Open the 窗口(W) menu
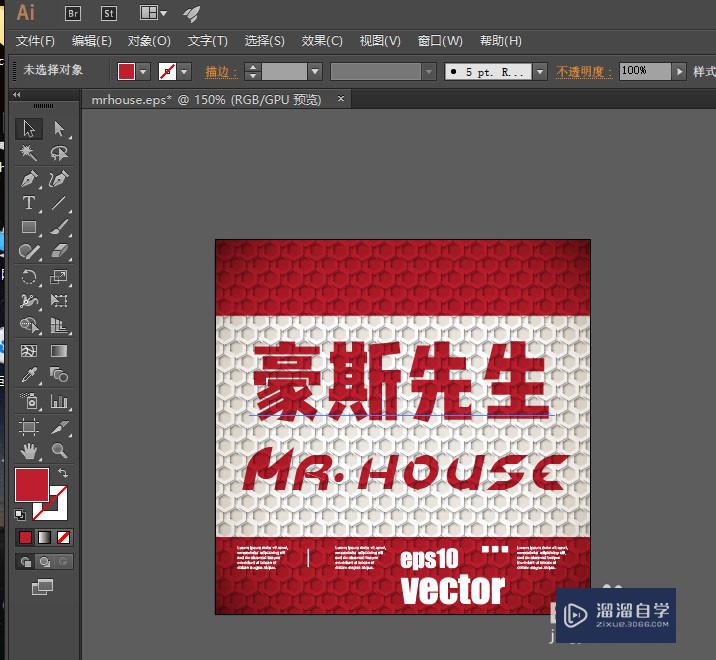The height and width of the screenshot is (660, 716). coord(440,41)
